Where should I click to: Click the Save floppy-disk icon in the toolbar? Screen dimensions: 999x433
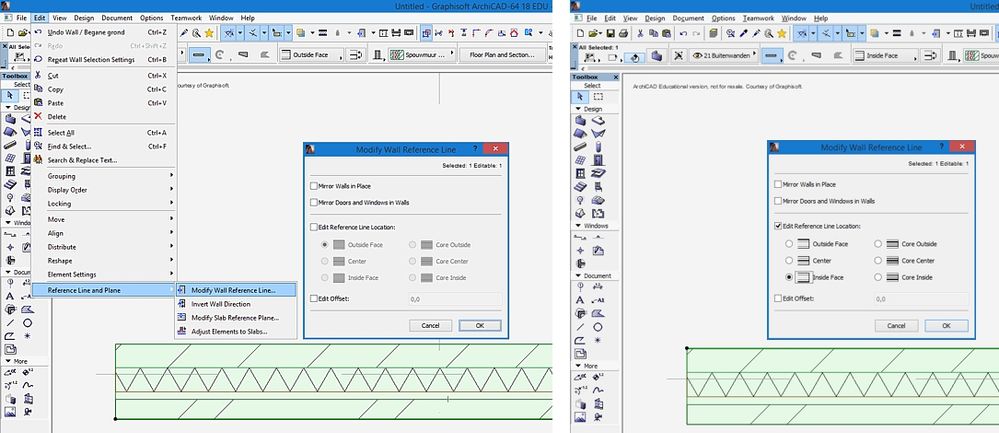[x=610, y=33]
